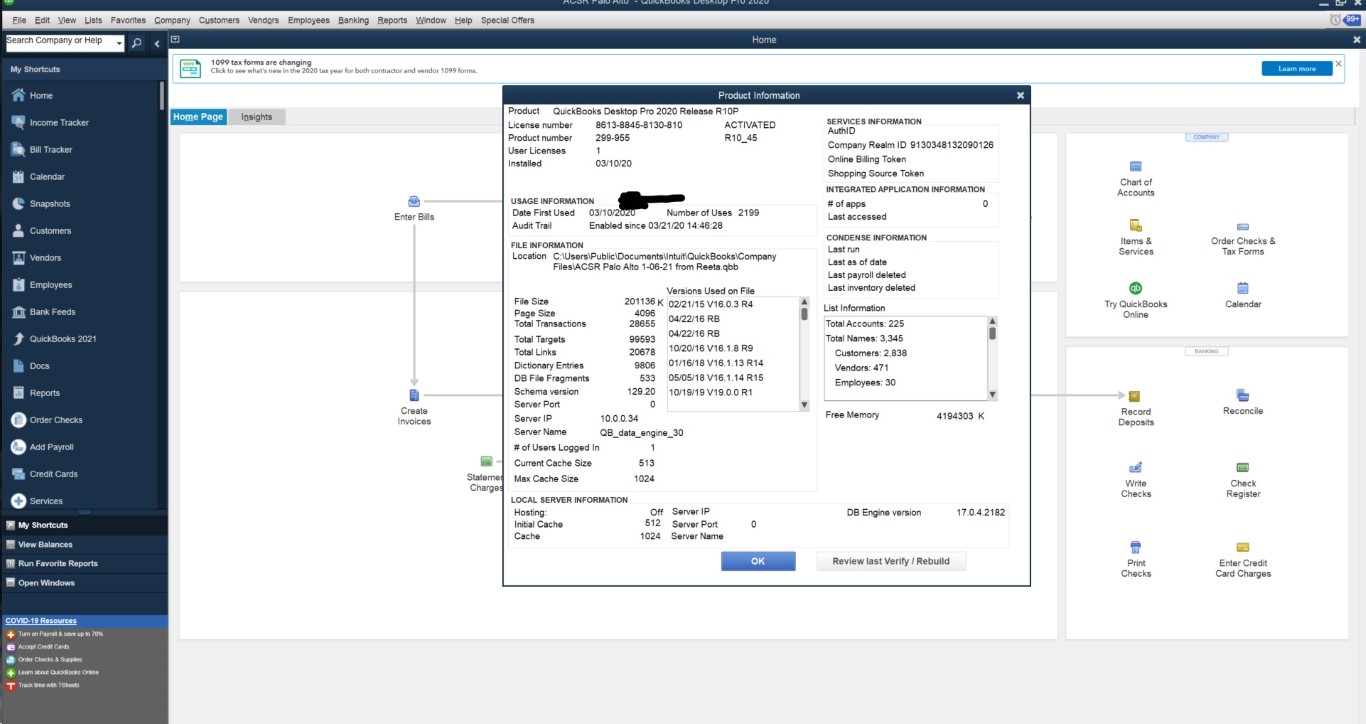Open the COVID-19 Resources link
The image size is (1366, 724).
tap(41, 621)
